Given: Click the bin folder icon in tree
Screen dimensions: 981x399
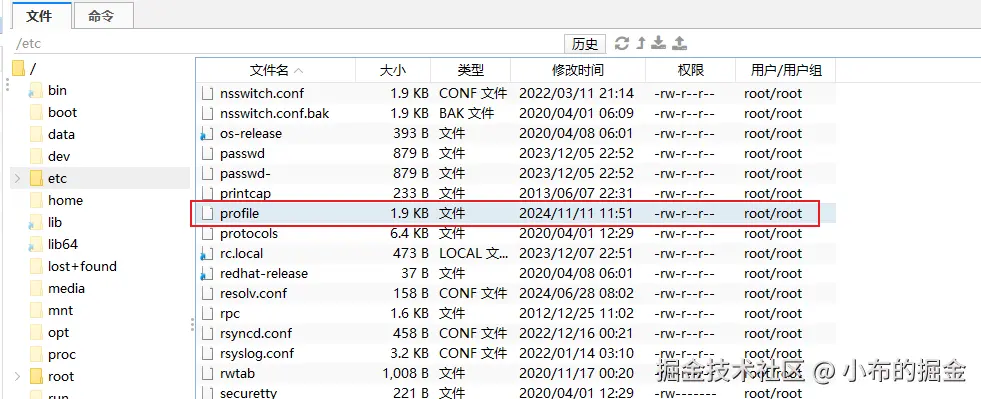Looking at the screenshot, I should coord(36,90).
